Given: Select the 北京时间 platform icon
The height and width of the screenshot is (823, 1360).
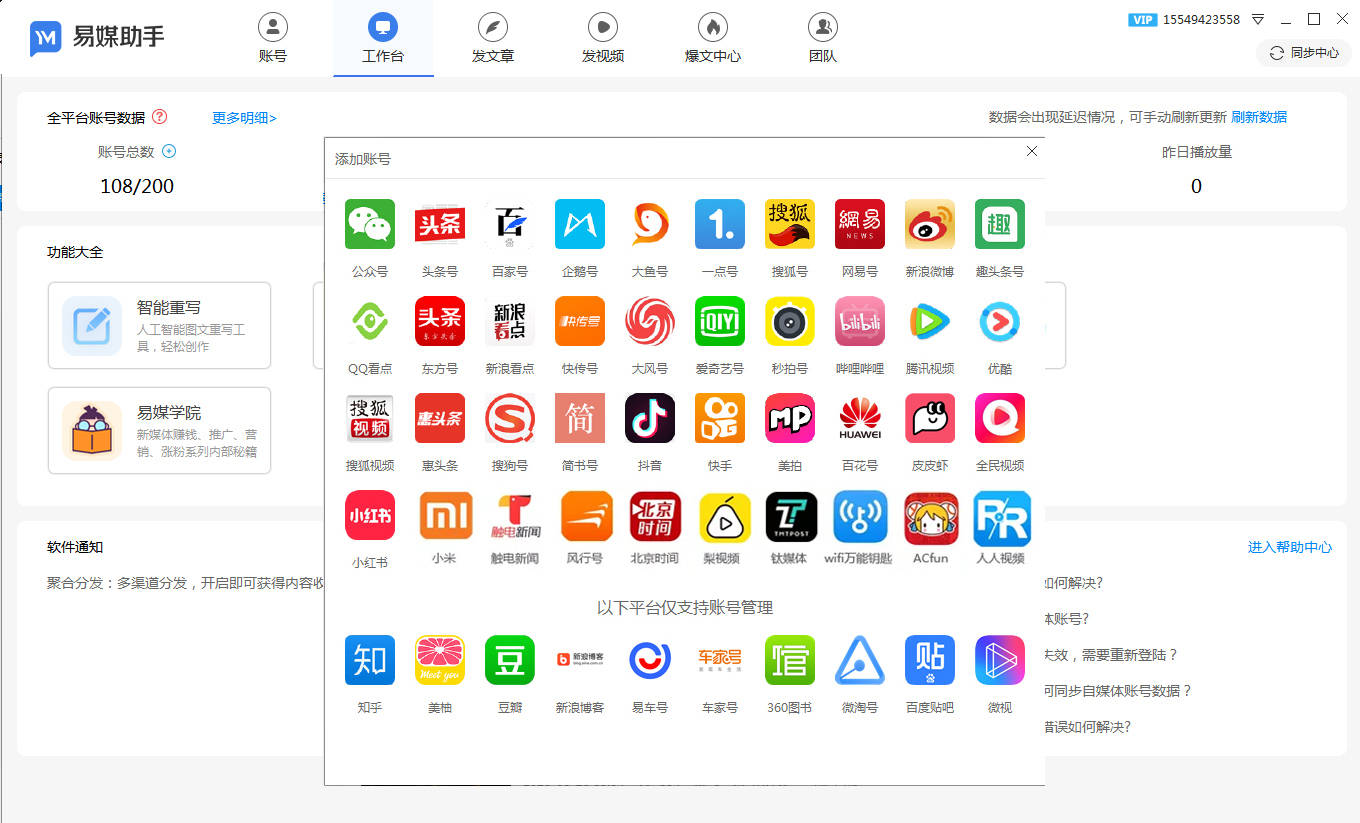Looking at the screenshot, I should [655, 516].
